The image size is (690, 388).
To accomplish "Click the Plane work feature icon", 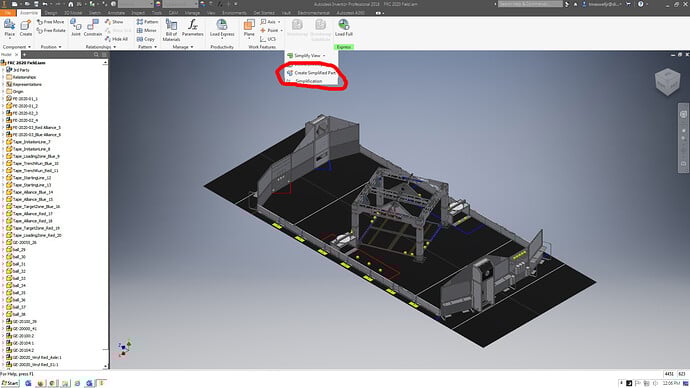I will click(x=249, y=28).
